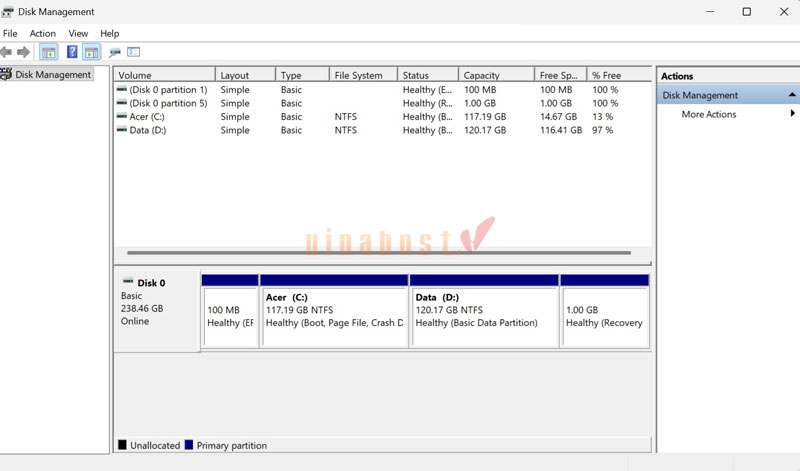This screenshot has height=471, width=800.
Task: Collapse the Disk Management actions section arrow
Action: 792,95
